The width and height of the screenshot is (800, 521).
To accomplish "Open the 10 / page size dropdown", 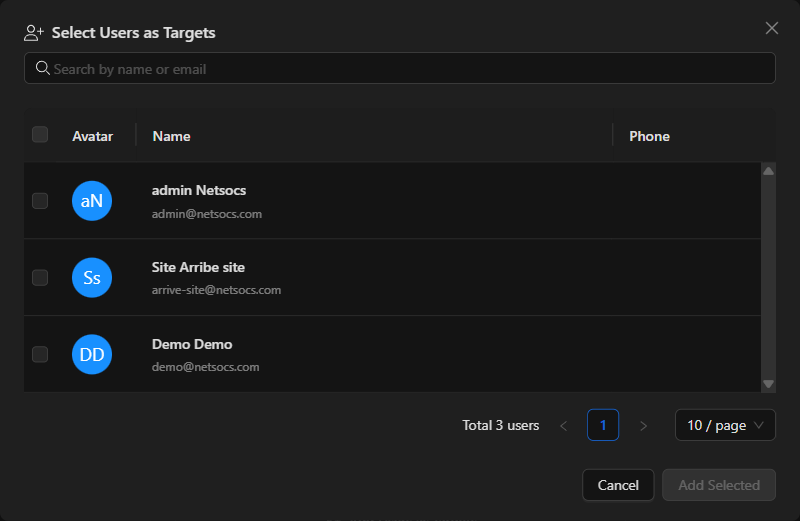I will point(725,425).
